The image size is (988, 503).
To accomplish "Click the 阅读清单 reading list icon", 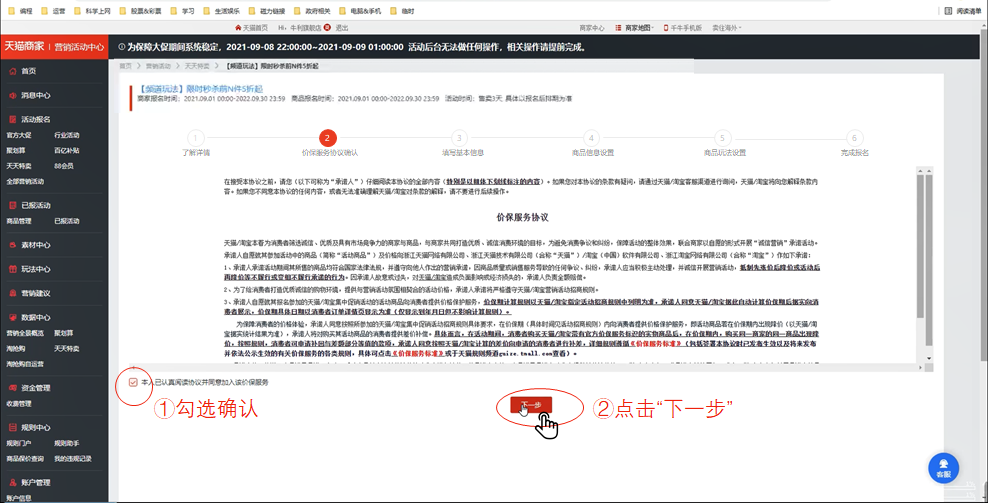I will tap(948, 11).
